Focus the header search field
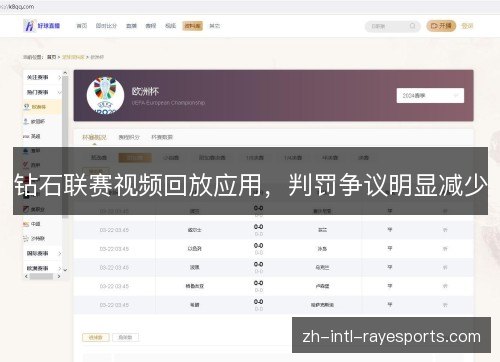This screenshot has height=362, width=500. pos(392,26)
